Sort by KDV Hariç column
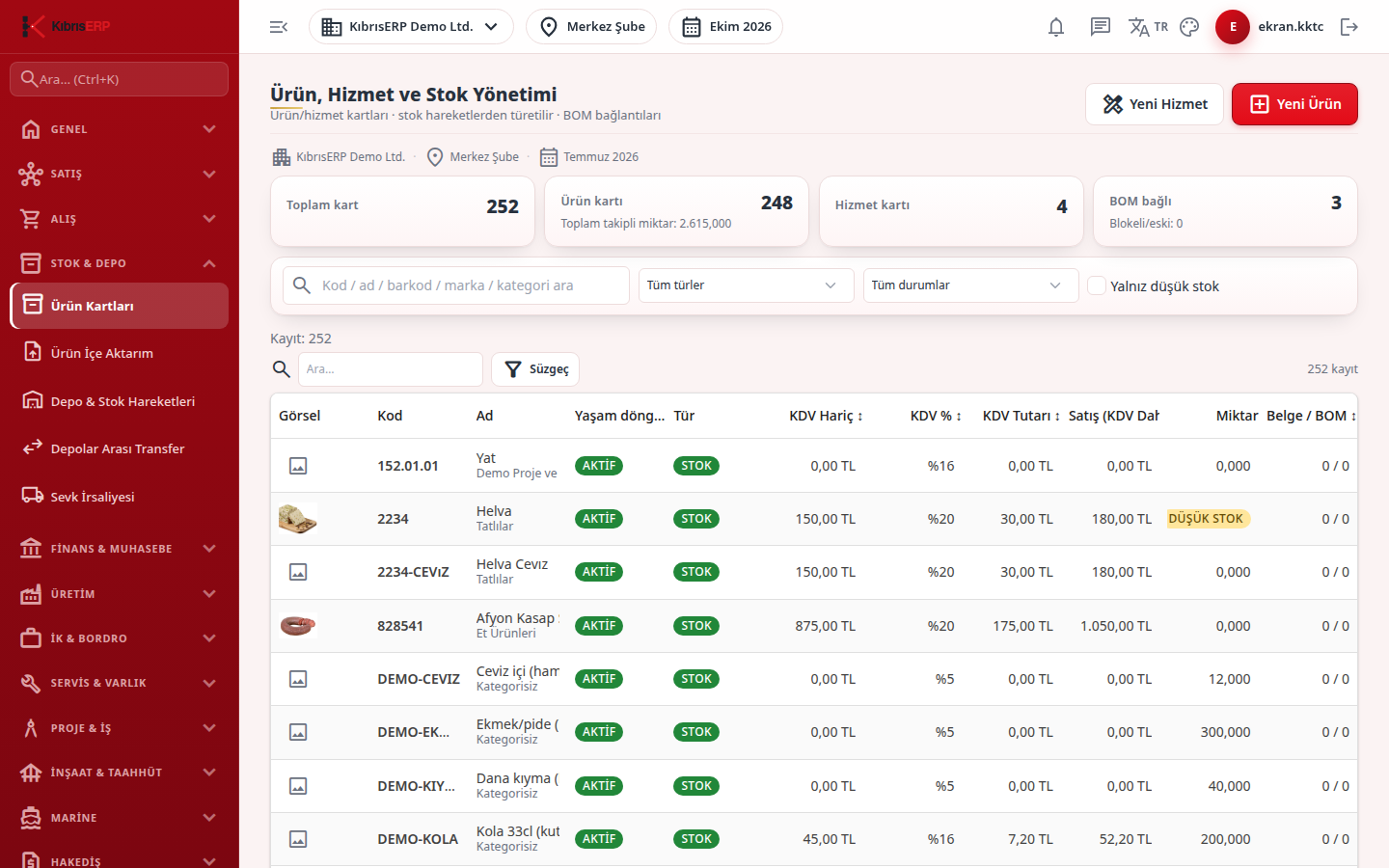This screenshot has height=868, width=1389. pos(826,416)
